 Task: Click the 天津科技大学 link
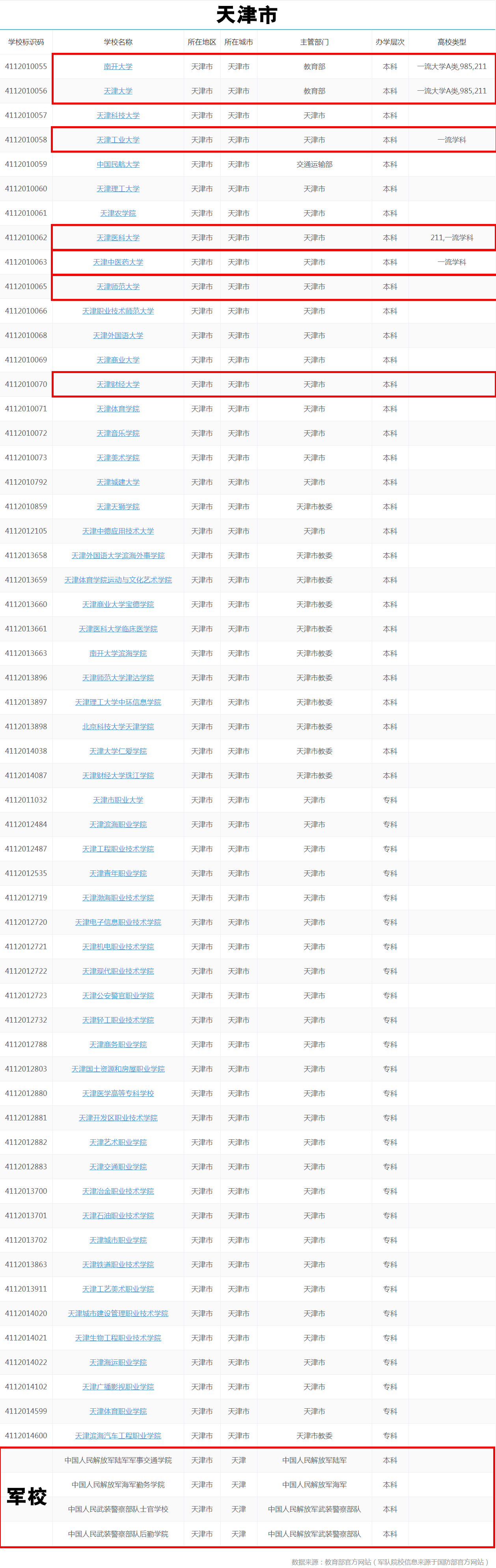pos(118,115)
